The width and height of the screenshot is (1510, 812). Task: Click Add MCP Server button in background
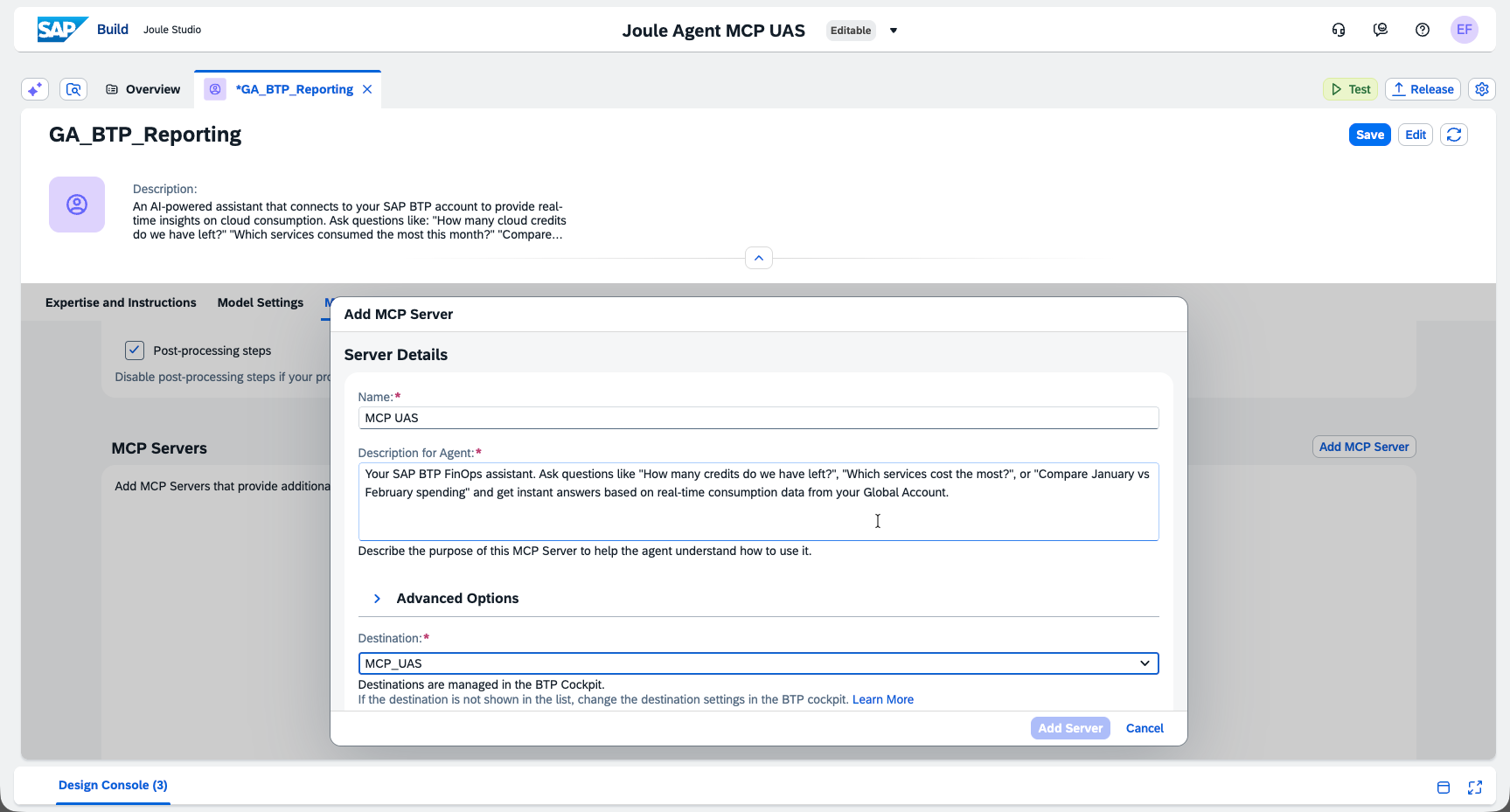1364,447
